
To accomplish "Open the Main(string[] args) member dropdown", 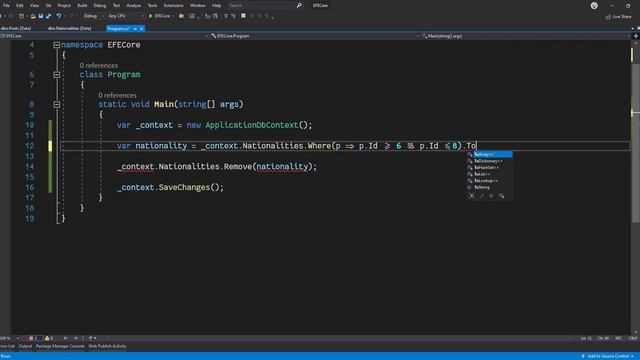I will [x=527, y=36].
